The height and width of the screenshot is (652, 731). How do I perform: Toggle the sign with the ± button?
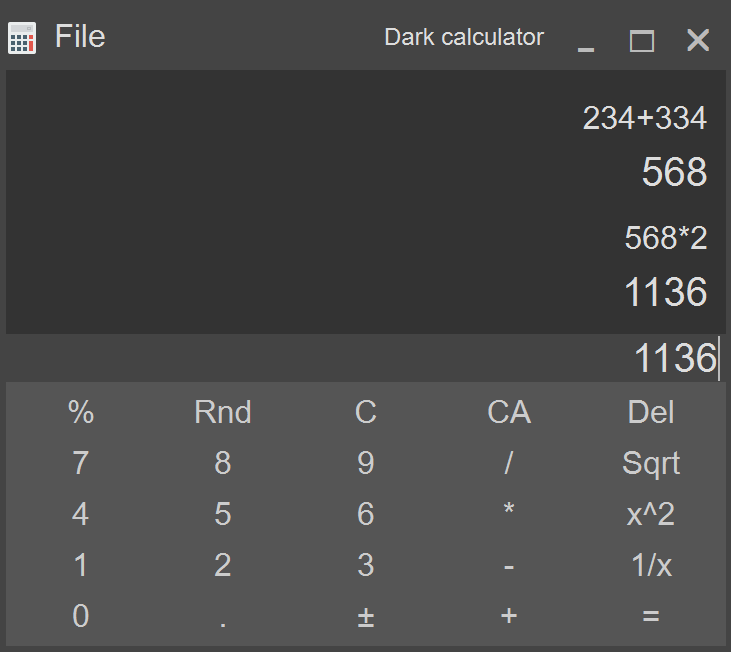pyautogui.click(x=366, y=616)
